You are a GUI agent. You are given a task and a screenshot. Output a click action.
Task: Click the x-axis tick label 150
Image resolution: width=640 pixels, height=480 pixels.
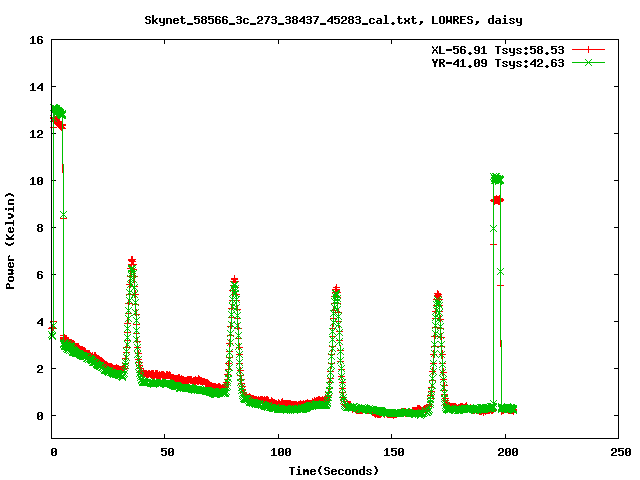(394, 452)
